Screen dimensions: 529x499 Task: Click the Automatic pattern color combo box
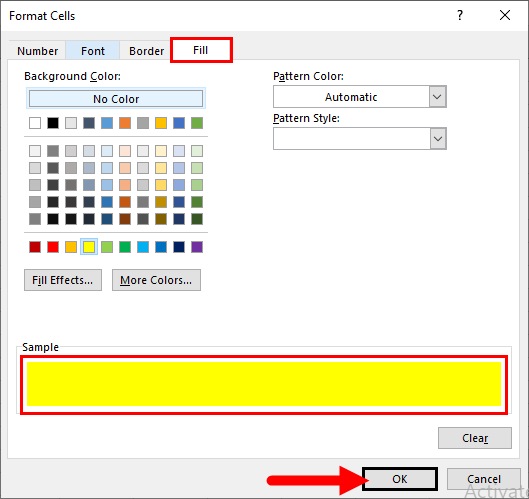pos(360,97)
